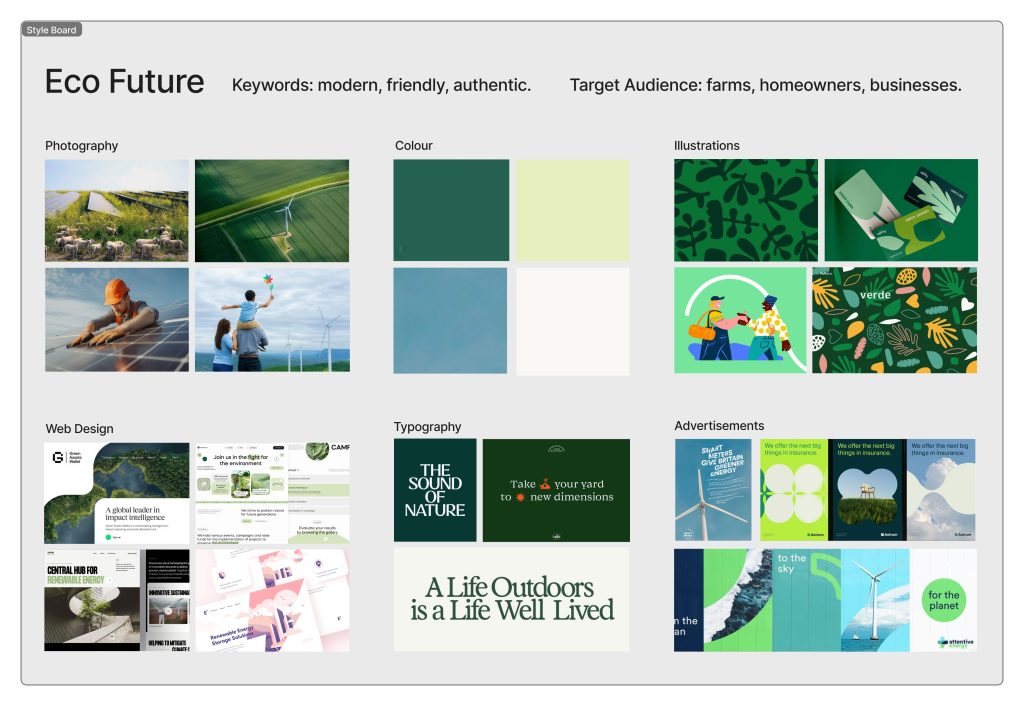Click the Smart Meters wind turbine poster
1024x706 pixels.
pos(713,490)
